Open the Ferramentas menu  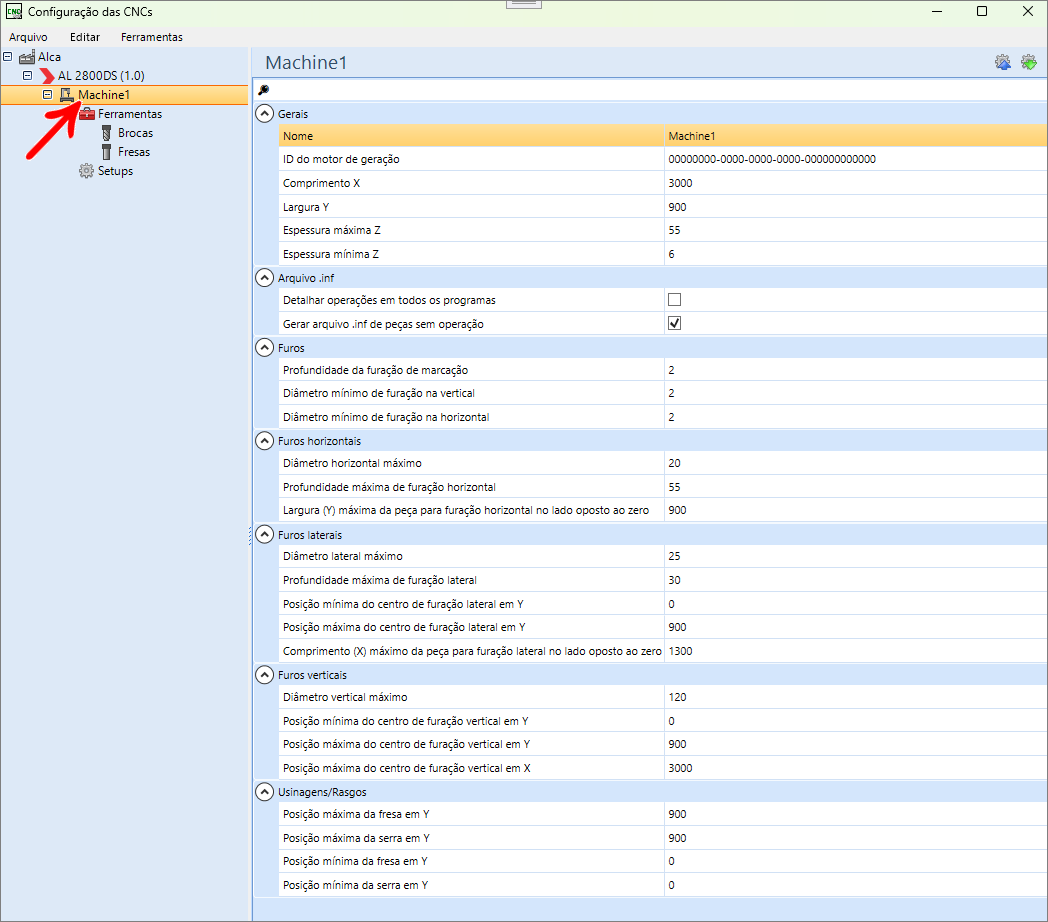point(152,37)
